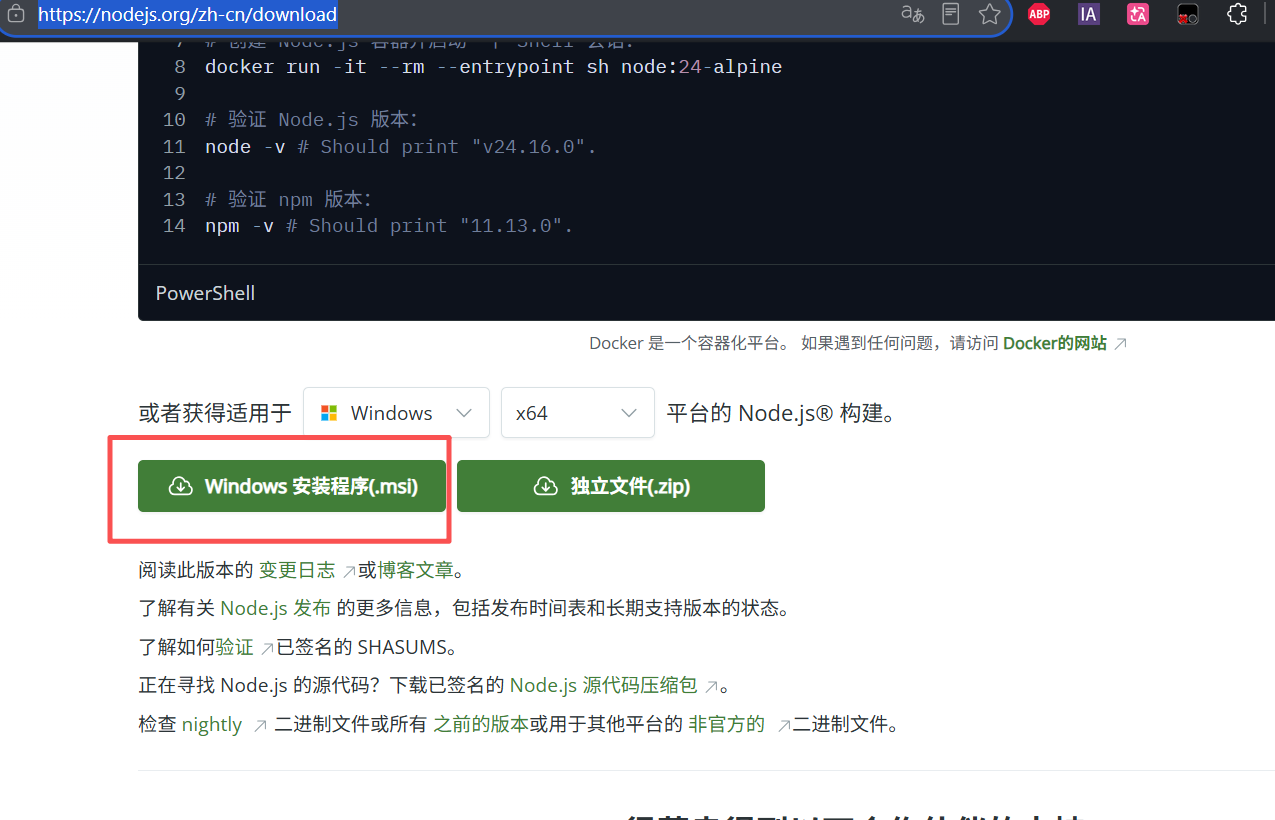Open the Docker website link

click(x=1055, y=343)
